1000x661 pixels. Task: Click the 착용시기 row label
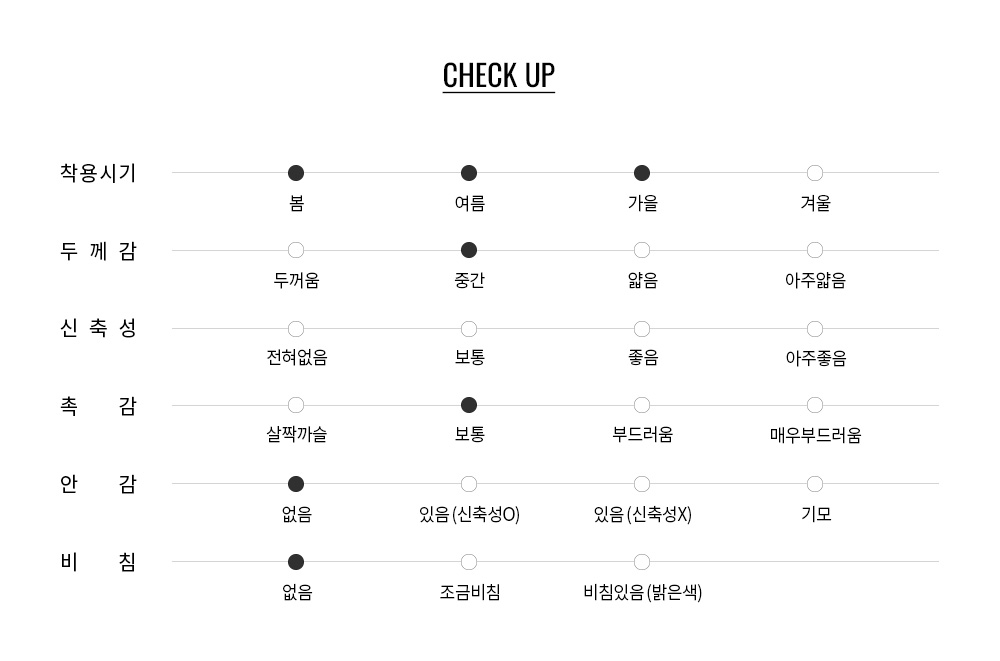[x=98, y=173]
